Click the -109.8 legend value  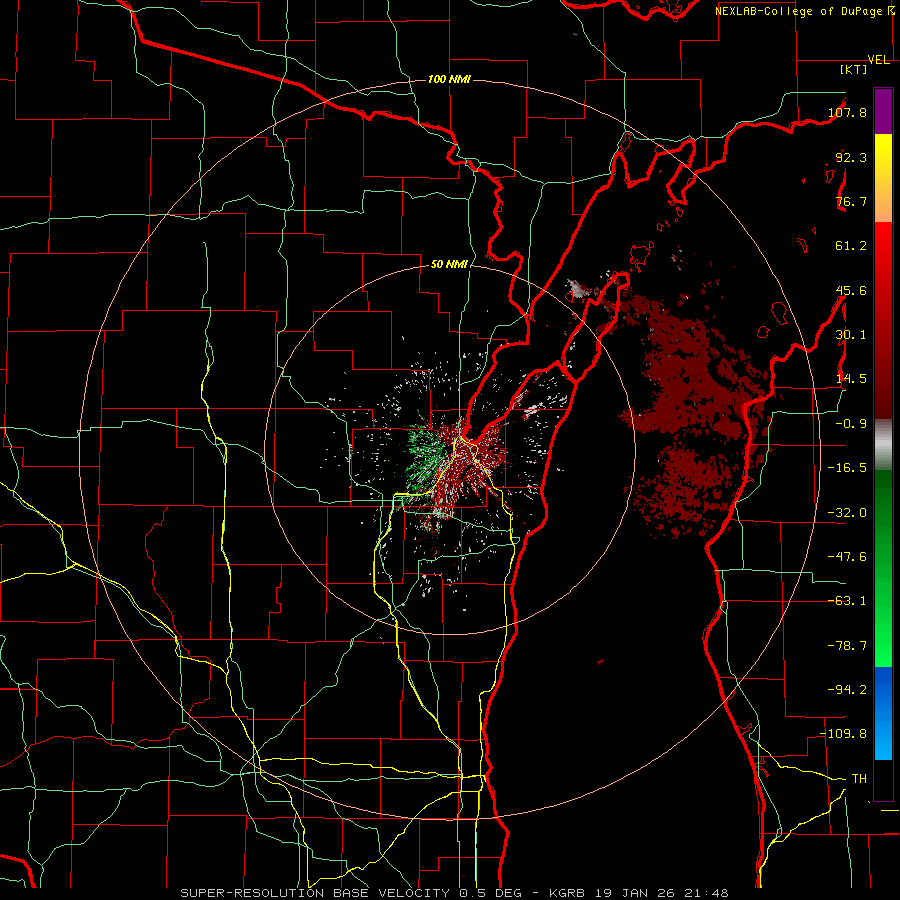844,734
